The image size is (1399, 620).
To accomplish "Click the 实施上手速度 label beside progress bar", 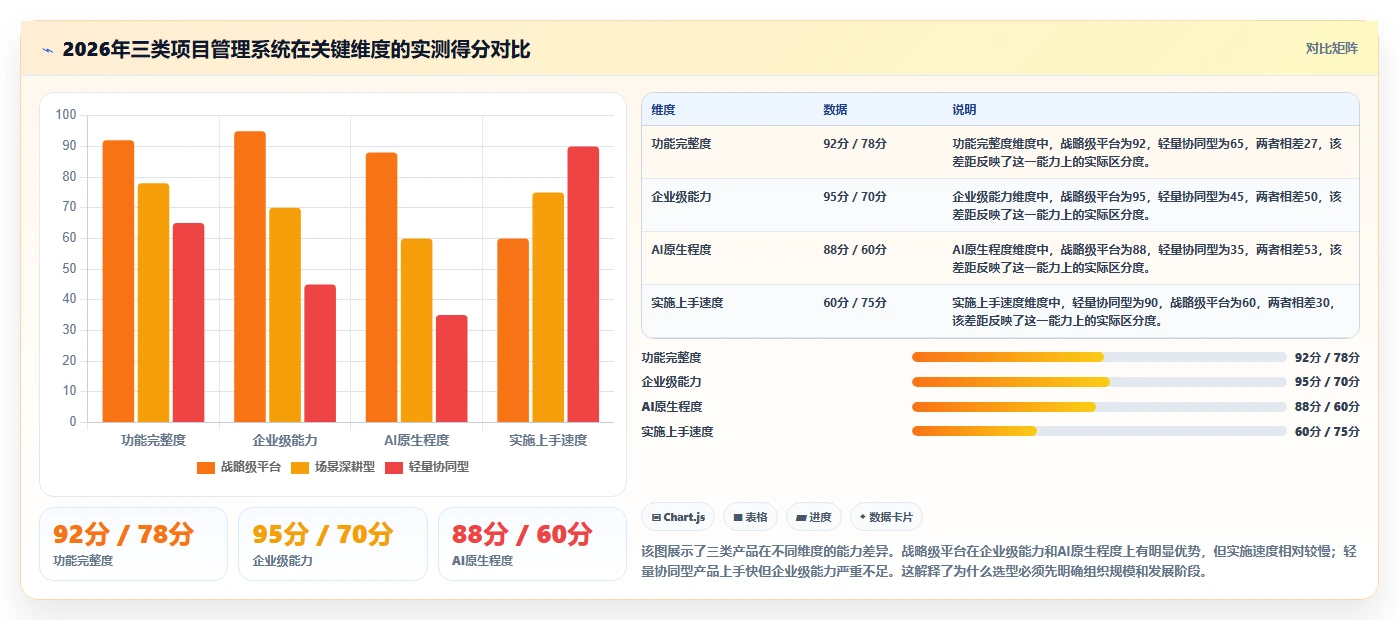I will coord(677,431).
